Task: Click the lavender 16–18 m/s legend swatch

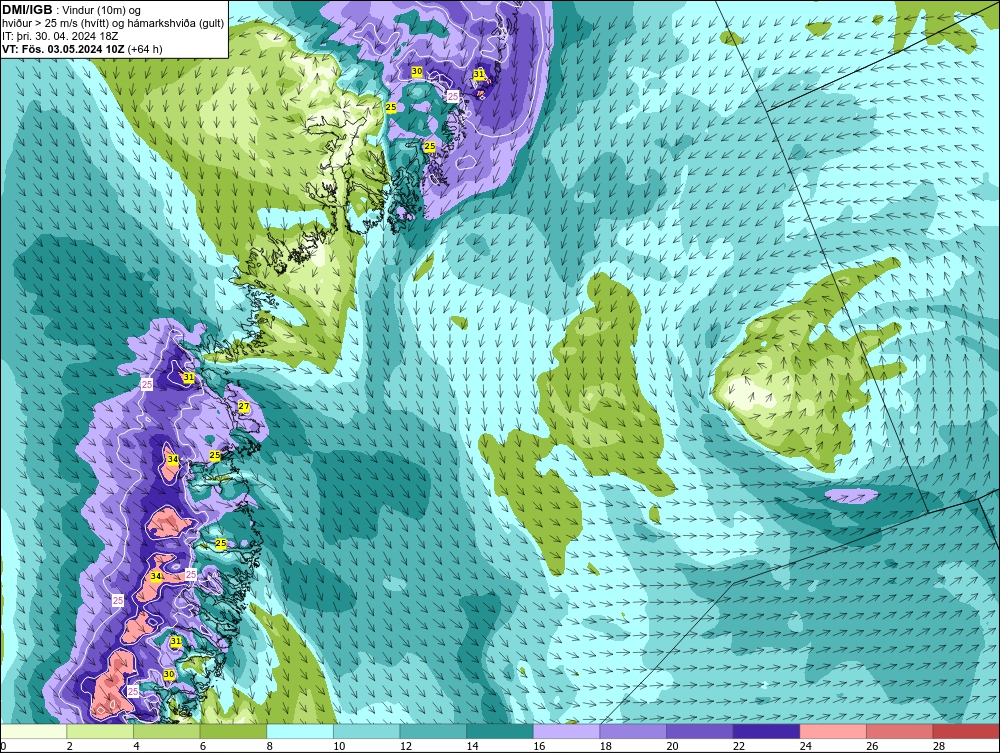Action: pos(566,731)
